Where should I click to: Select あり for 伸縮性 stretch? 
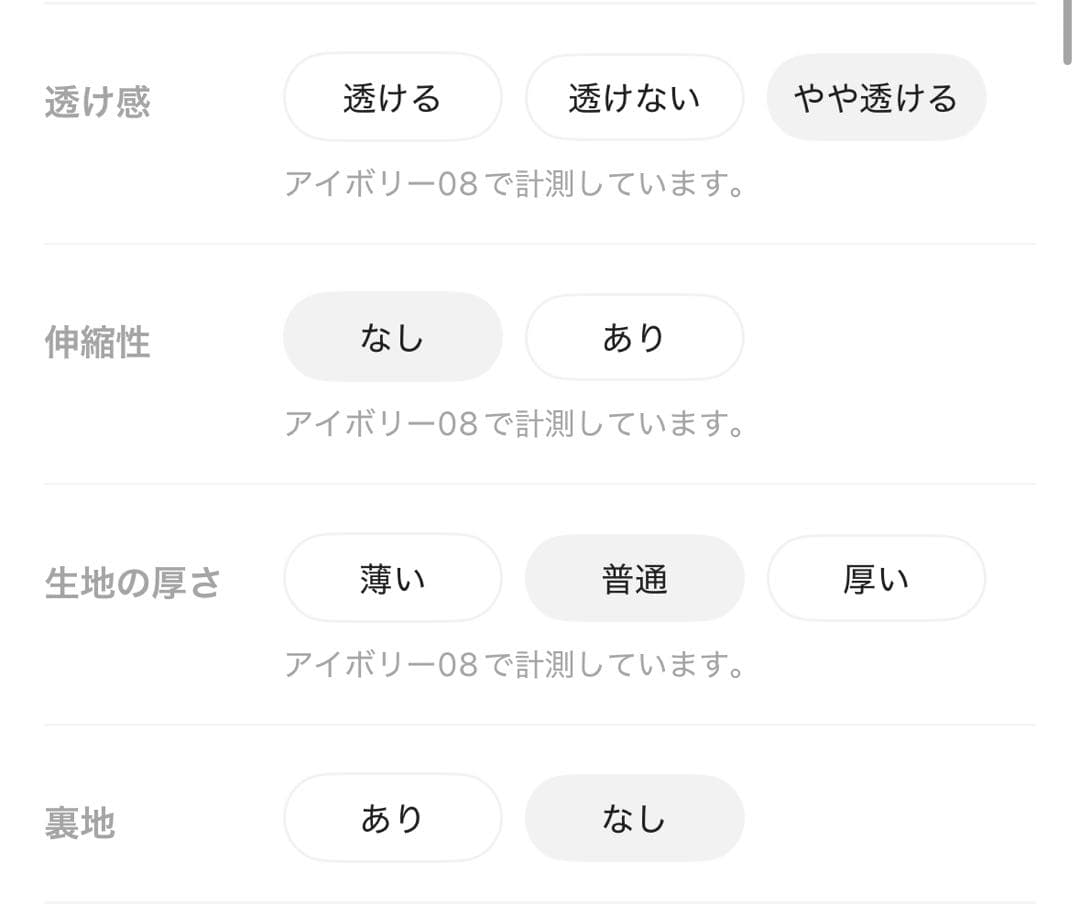(x=634, y=337)
